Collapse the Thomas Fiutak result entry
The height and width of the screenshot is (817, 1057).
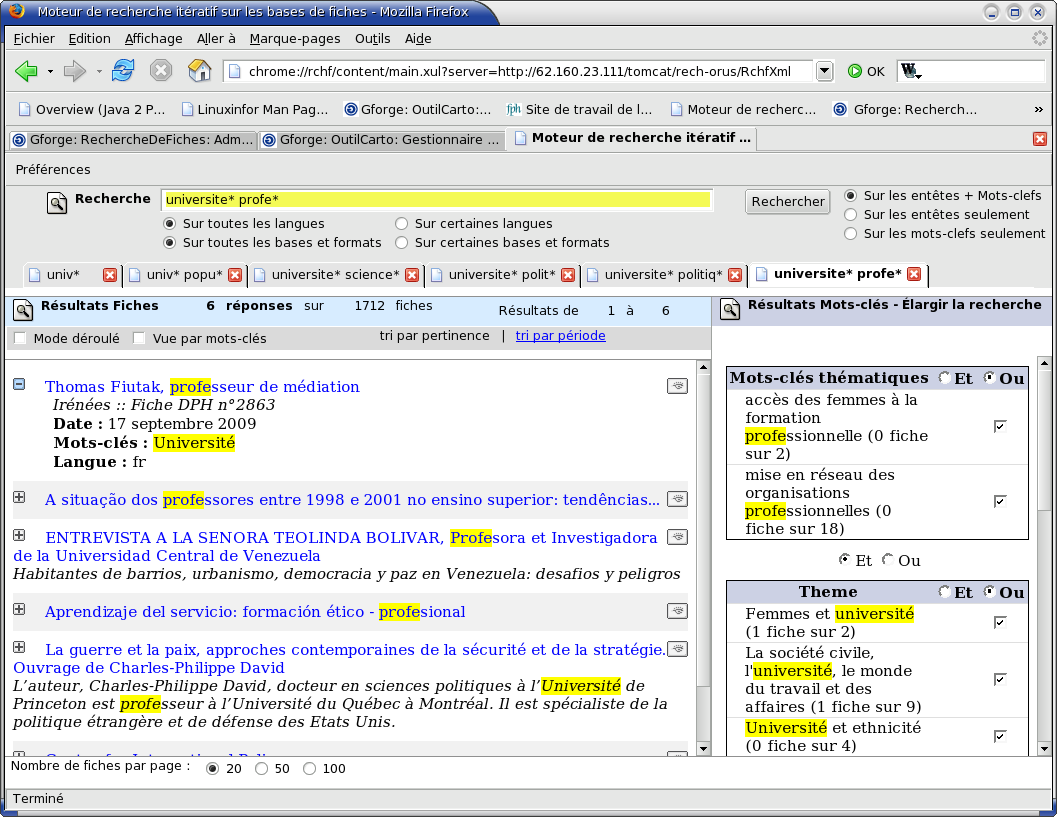pyautogui.click(x=19, y=384)
